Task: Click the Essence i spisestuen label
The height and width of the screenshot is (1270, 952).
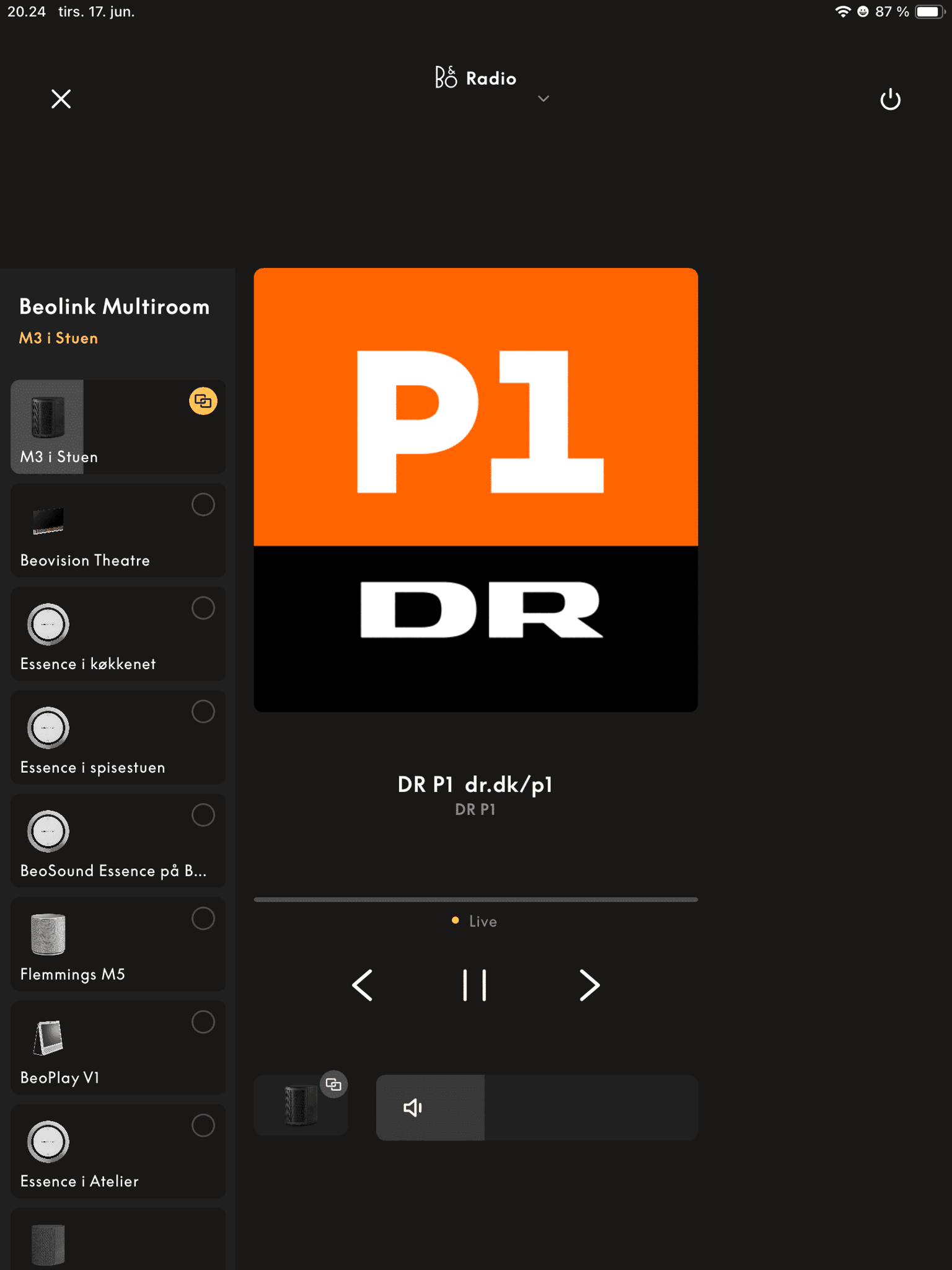Action: 93,768
